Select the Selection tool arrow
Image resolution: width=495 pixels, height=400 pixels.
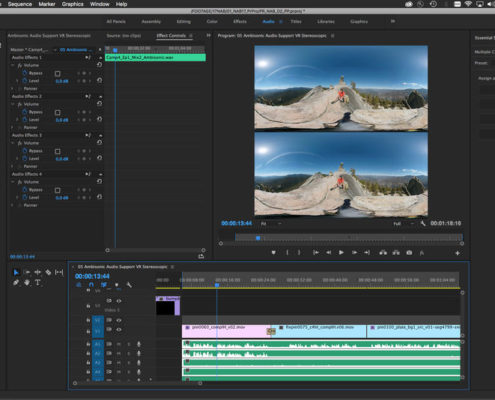tap(16, 272)
